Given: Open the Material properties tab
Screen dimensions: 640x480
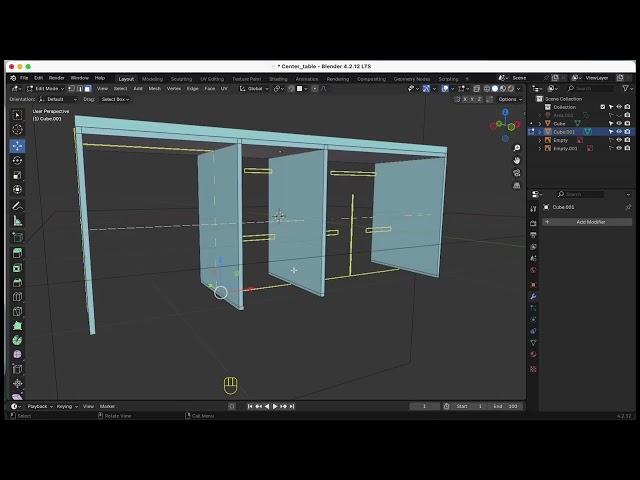Looking at the screenshot, I should [533, 354].
